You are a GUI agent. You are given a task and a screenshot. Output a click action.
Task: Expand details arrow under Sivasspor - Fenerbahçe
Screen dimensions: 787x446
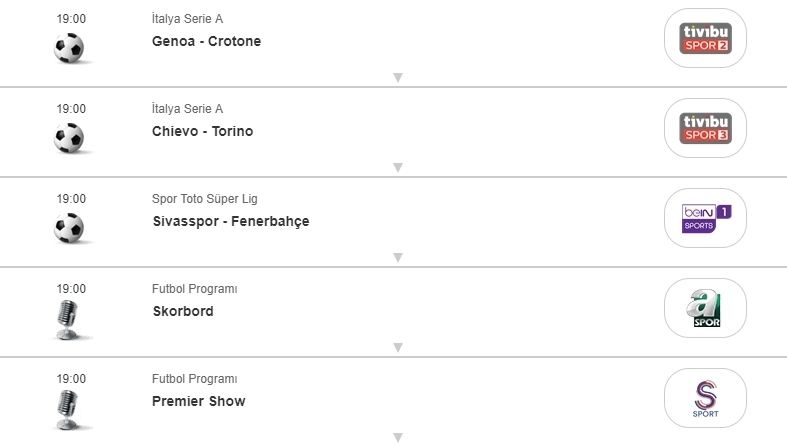click(397, 258)
